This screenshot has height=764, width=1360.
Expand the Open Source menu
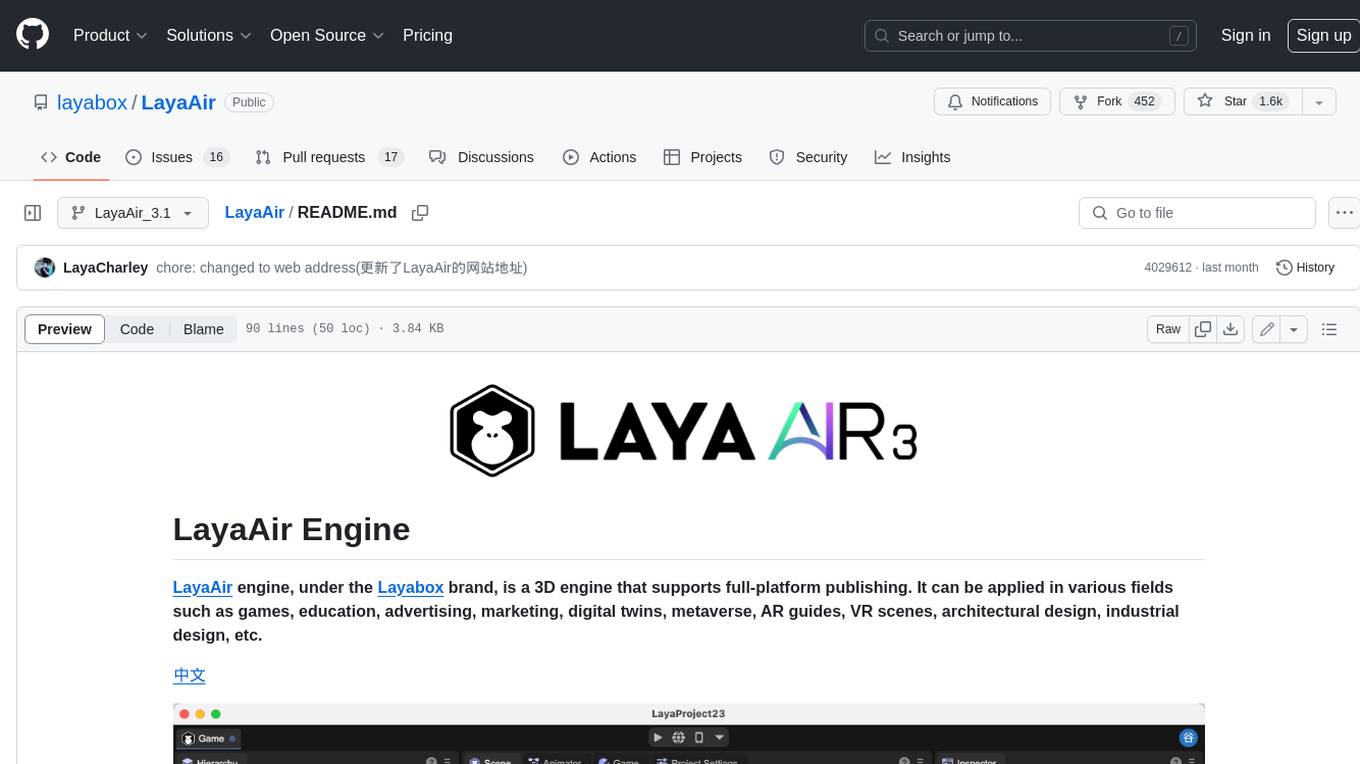point(327,35)
